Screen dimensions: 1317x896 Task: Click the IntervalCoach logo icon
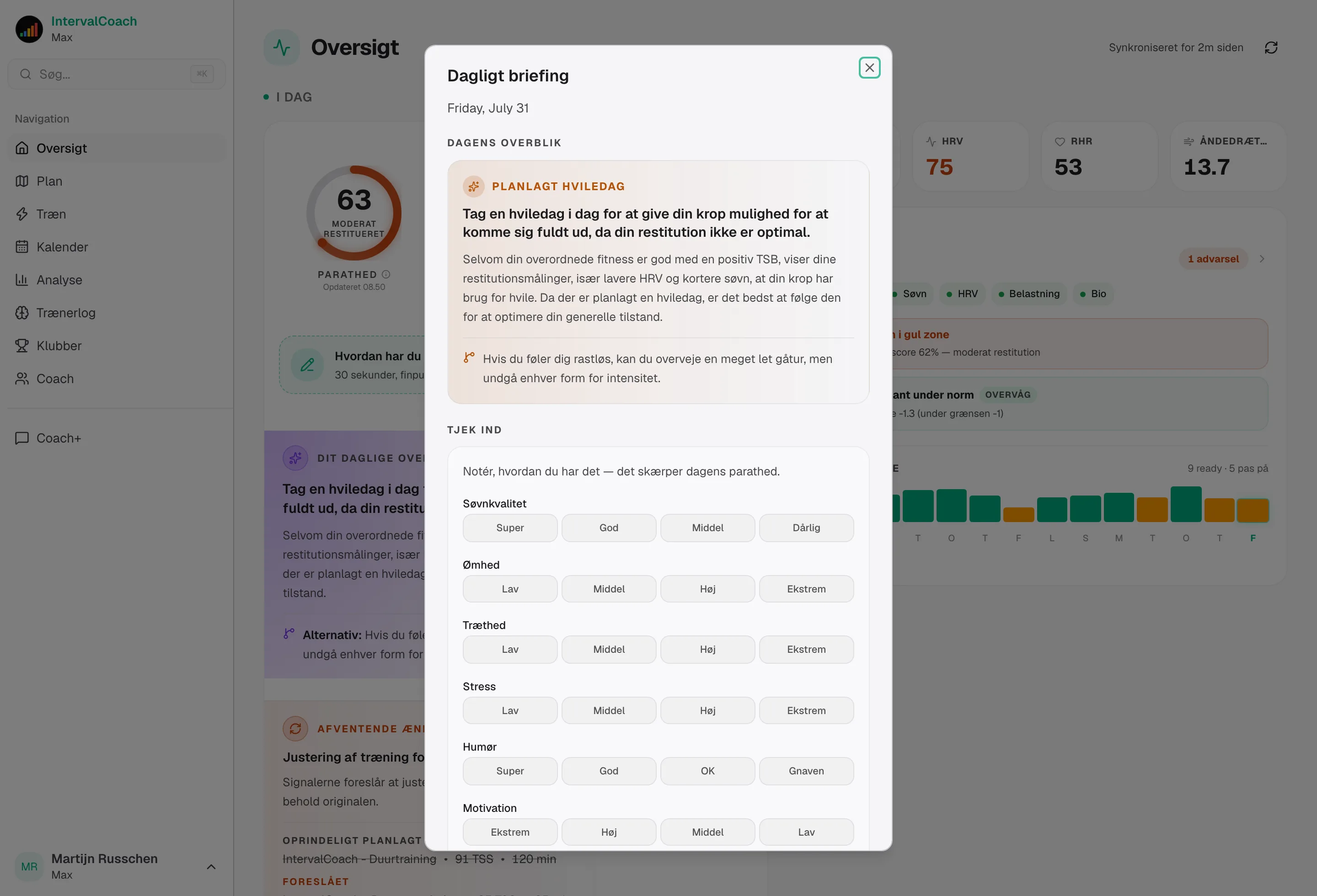(x=29, y=29)
